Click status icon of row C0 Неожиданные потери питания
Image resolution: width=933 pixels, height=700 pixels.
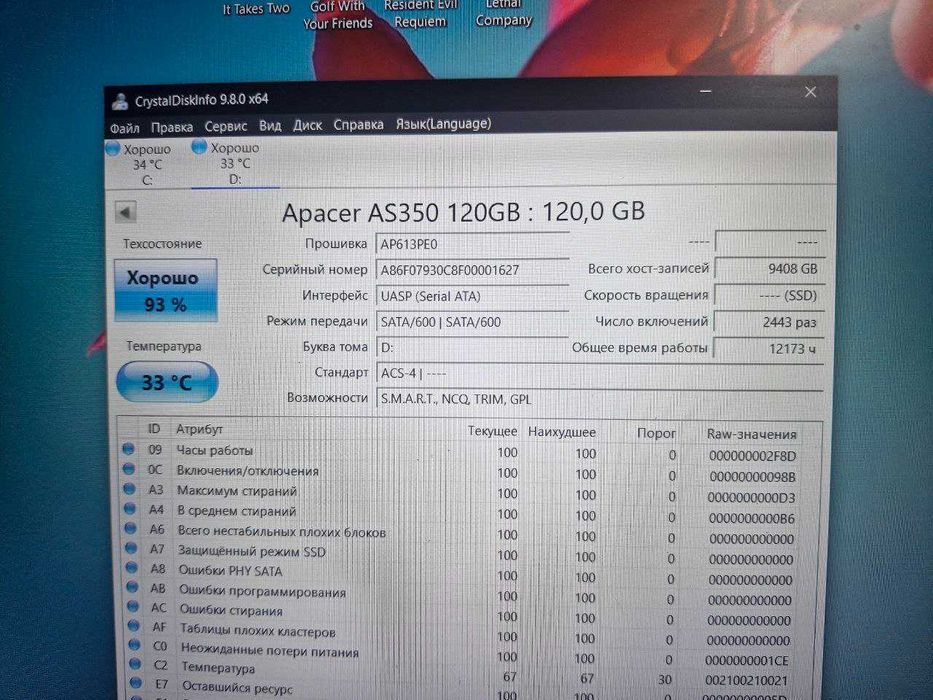point(134,645)
